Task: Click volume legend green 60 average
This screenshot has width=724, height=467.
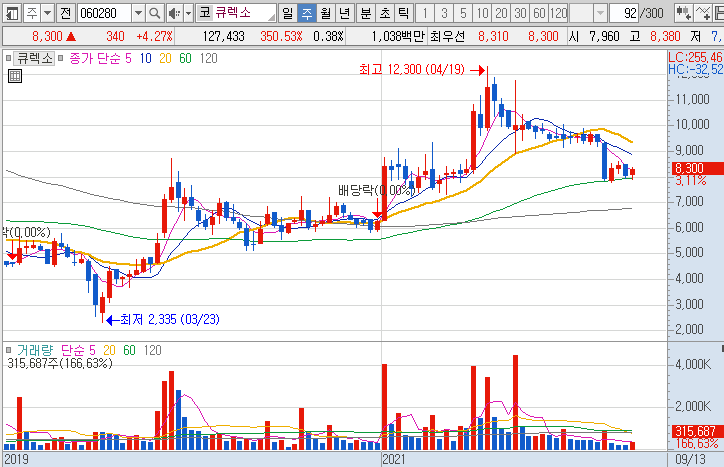Action: 129,350
